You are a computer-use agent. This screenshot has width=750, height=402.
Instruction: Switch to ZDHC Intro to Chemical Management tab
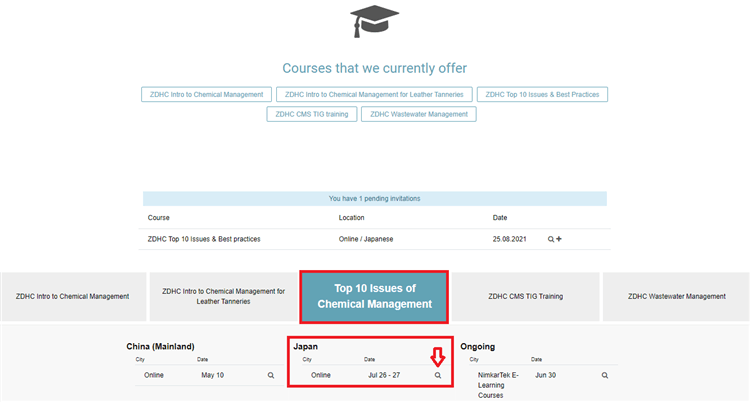click(73, 297)
